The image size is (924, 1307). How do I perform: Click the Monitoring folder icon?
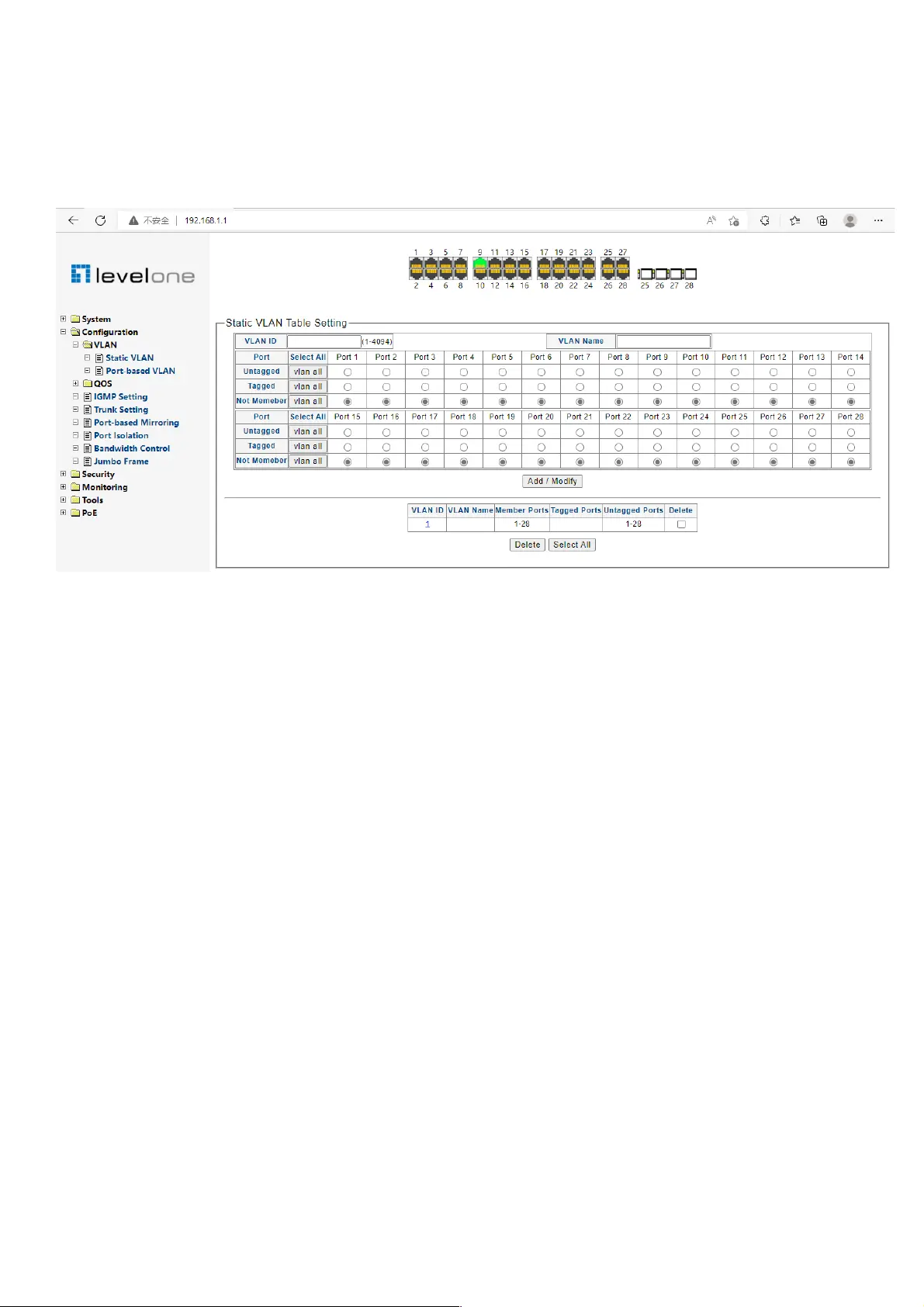75,487
